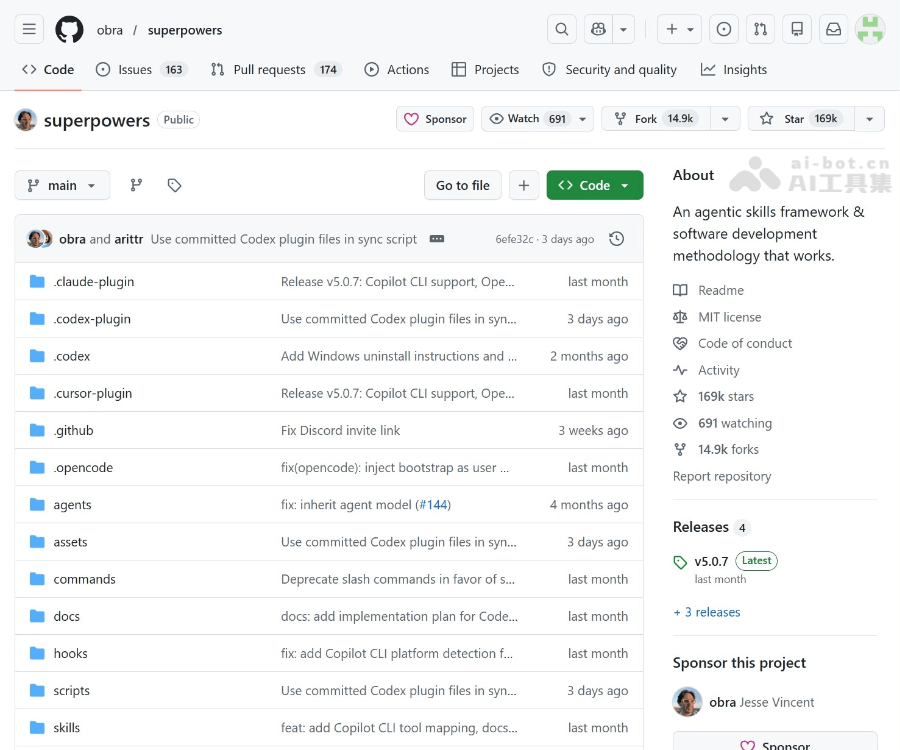Open arittr author link in commit bar
Image resolution: width=900 pixels, height=750 pixels.
(x=129, y=239)
